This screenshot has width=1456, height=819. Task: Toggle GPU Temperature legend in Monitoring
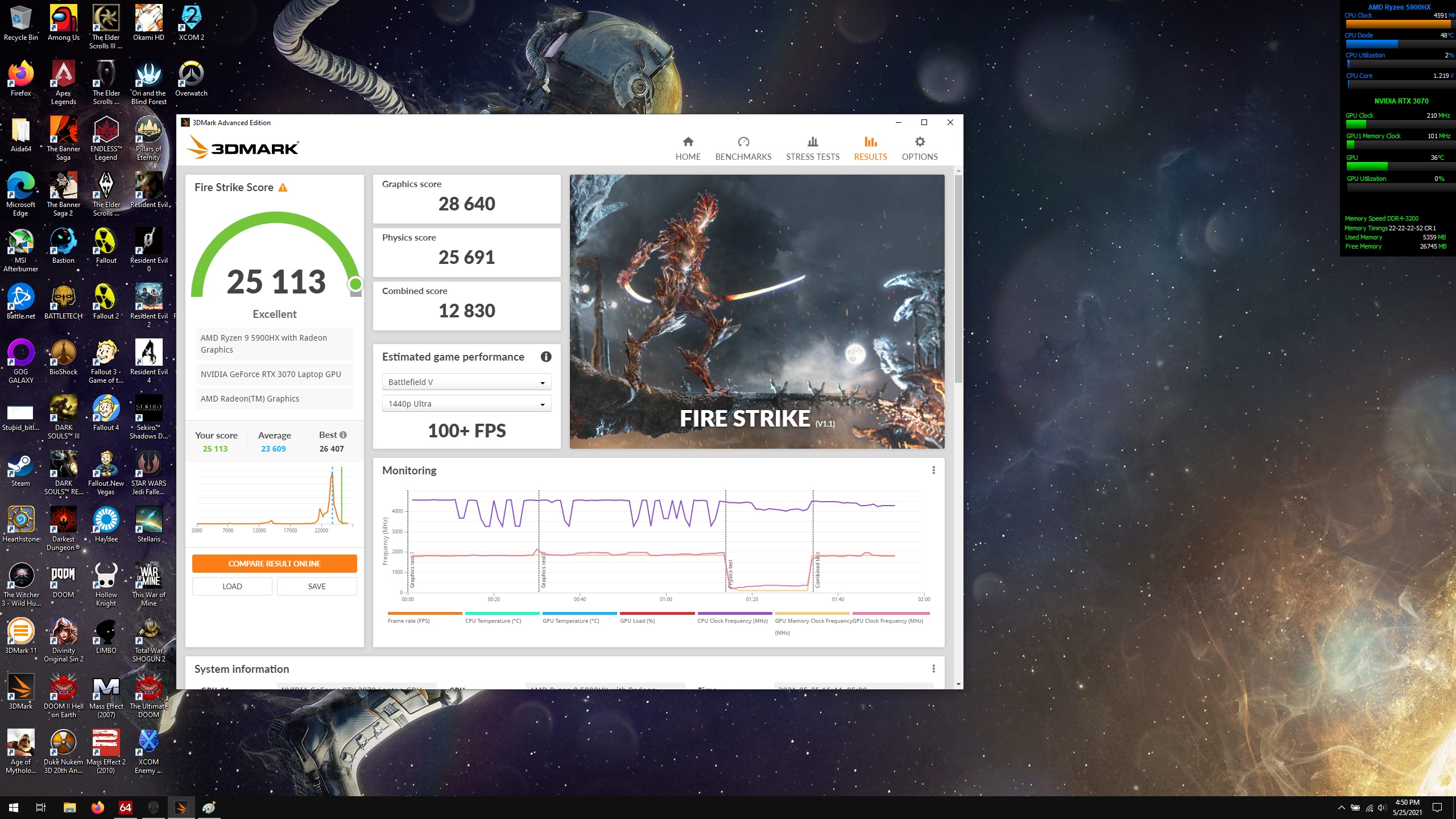pos(579,618)
